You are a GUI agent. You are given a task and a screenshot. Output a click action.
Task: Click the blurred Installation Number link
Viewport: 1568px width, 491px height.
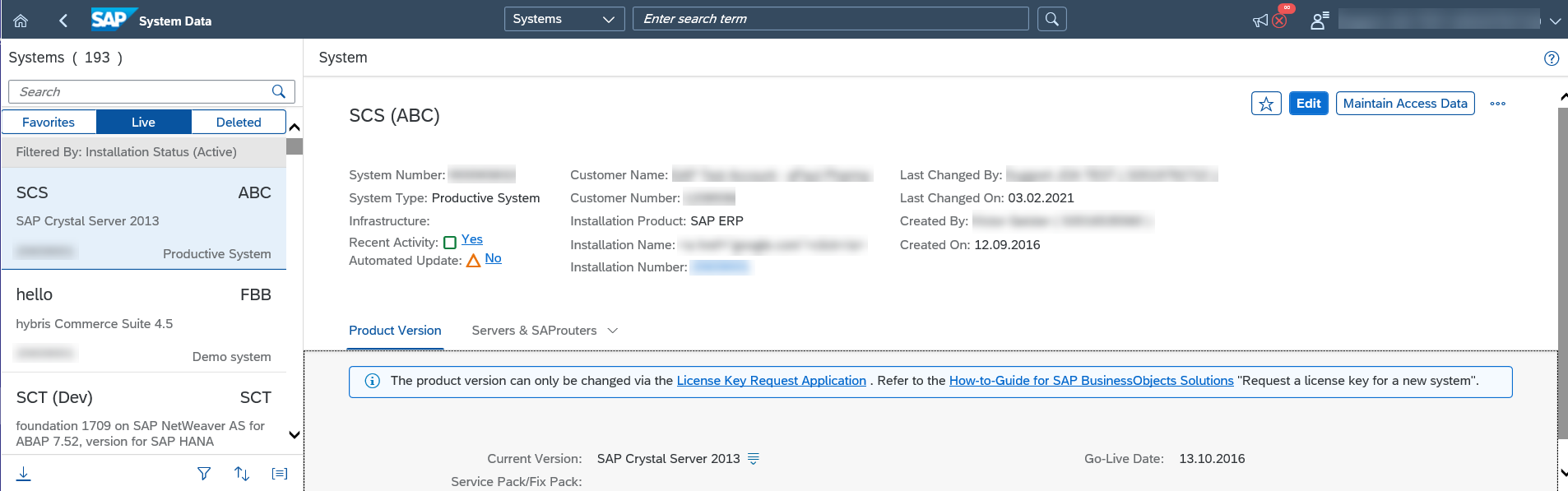pos(720,267)
